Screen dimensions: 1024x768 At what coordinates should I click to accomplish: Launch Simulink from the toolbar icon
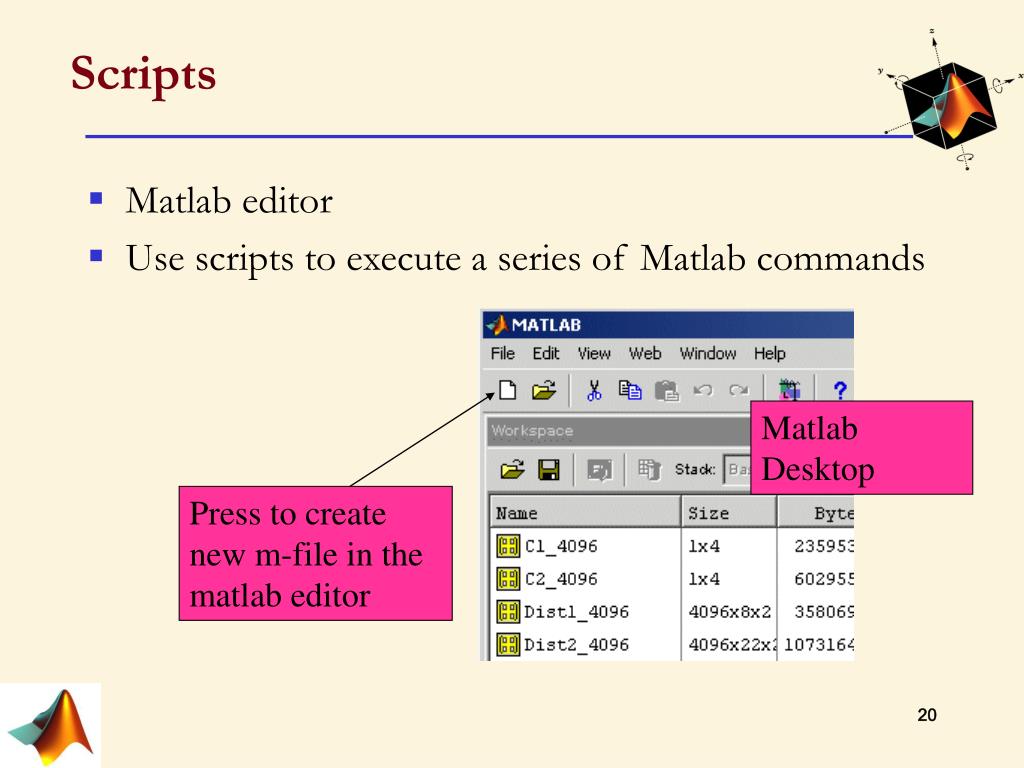tap(789, 390)
